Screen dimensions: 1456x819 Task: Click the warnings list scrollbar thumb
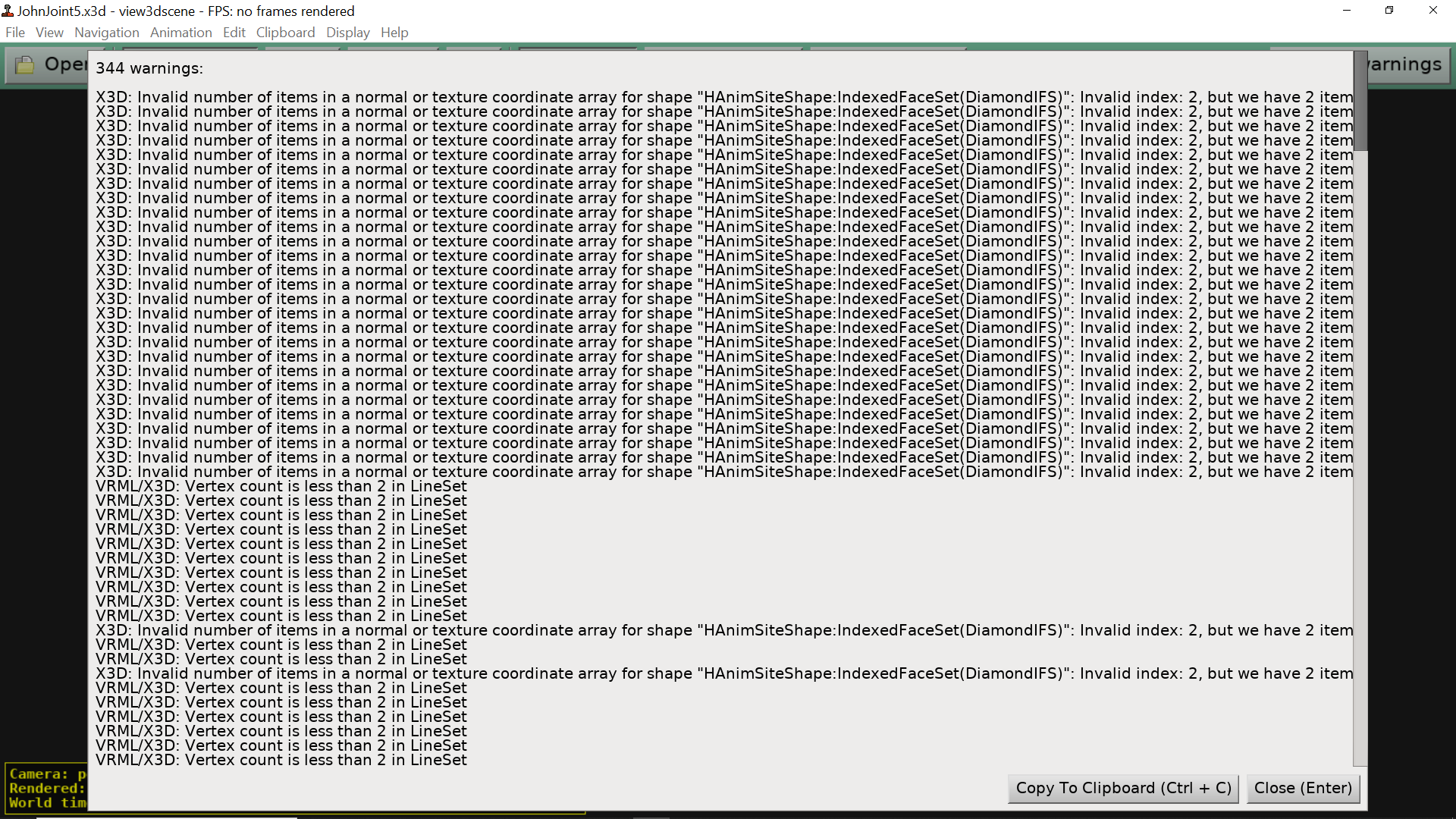[1360, 101]
